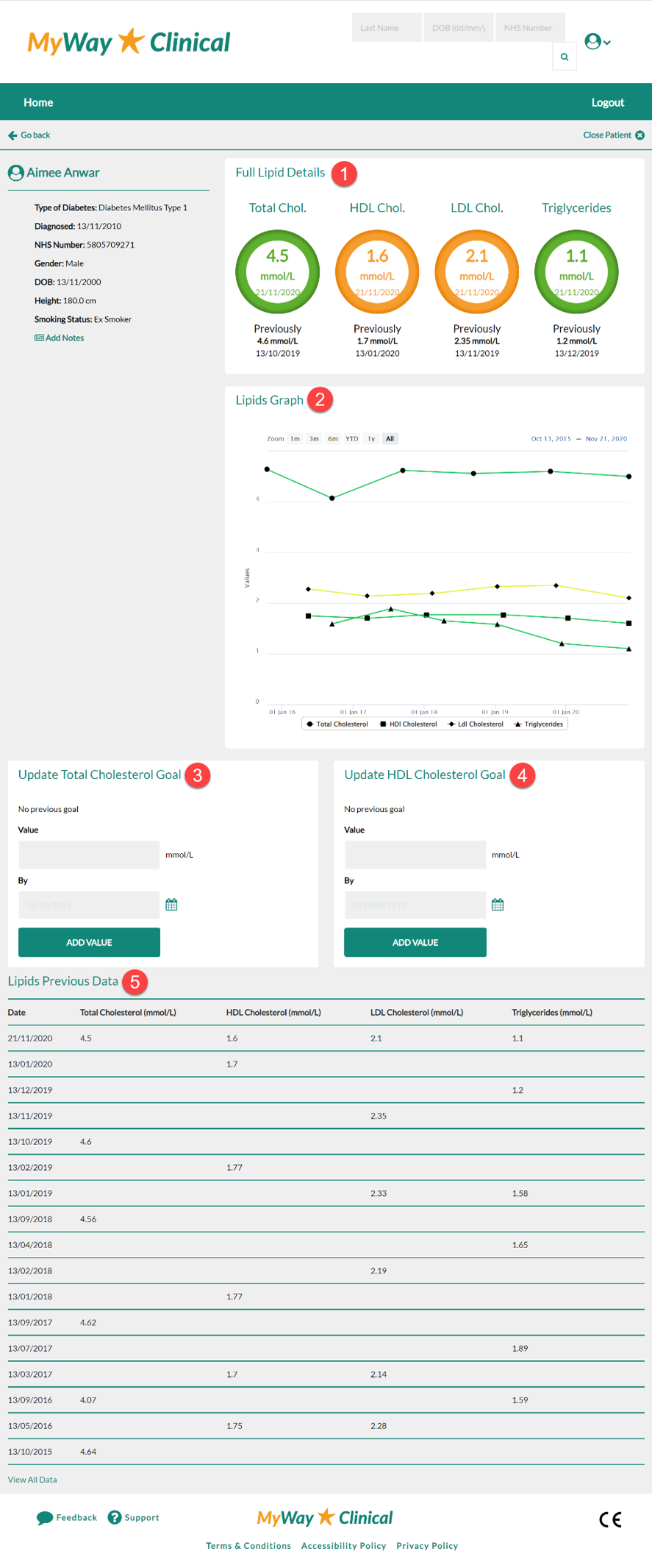The width and height of the screenshot is (652, 1568).
Task: Click the Feedback speech bubble icon
Action: (45, 1517)
